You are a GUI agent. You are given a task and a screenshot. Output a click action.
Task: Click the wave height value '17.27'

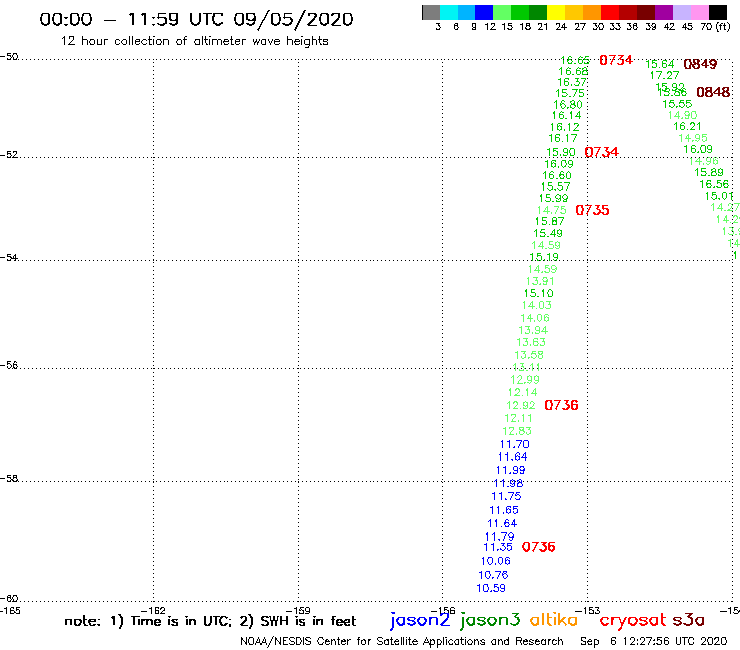coord(664,76)
